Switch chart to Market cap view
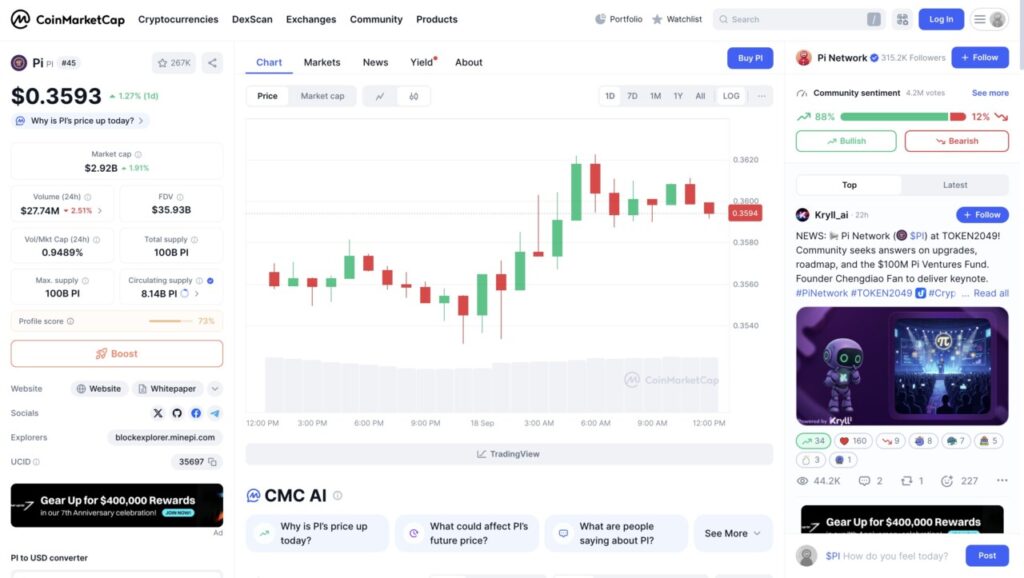This screenshot has width=1024, height=578. click(x=322, y=96)
